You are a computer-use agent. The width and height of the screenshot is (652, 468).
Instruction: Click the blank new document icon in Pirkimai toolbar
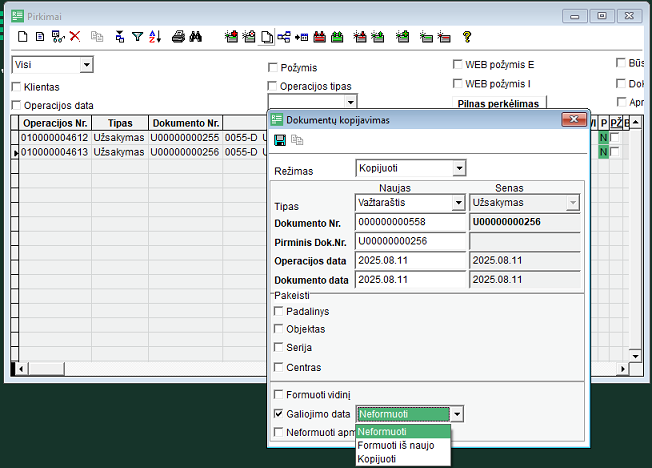coord(22,37)
